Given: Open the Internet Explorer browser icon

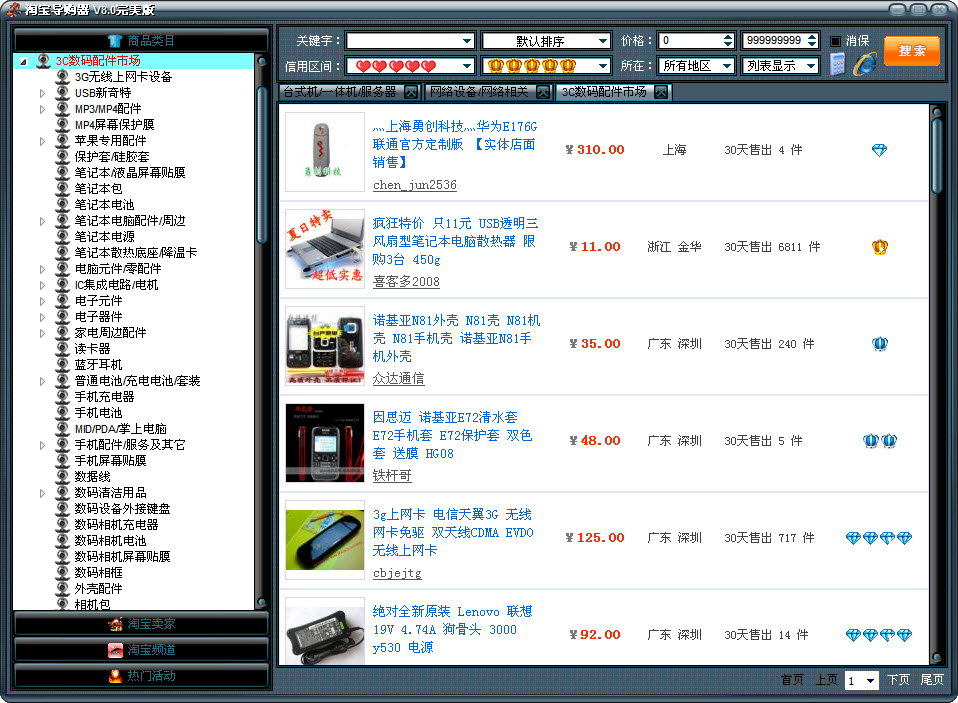Looking at the screenshot, I should pos(865,64).
